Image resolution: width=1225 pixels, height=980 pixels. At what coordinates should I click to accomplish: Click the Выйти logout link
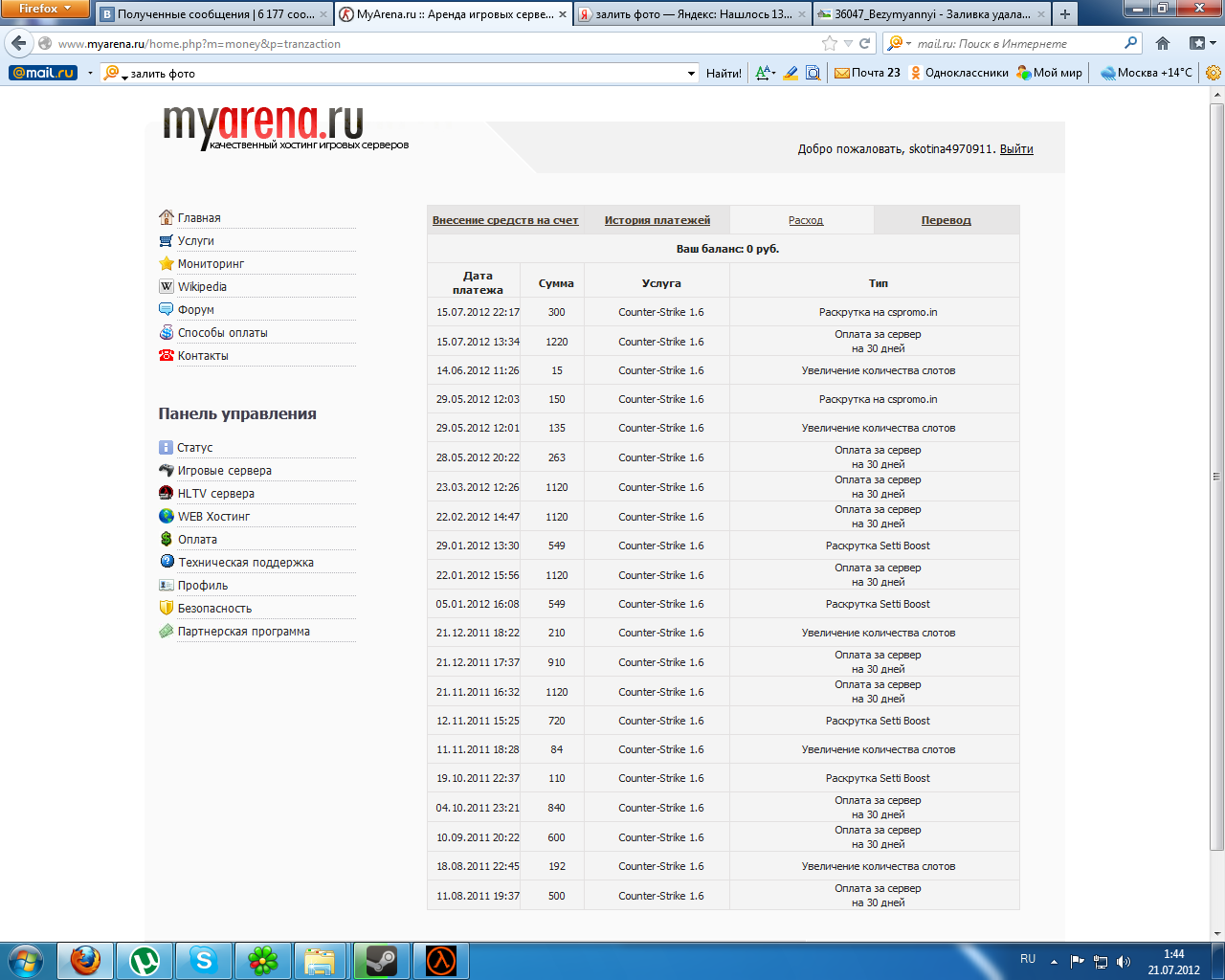coord(1016,149)
